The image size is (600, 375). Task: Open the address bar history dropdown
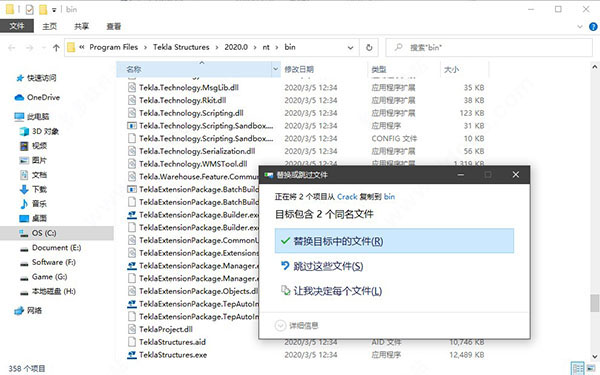pyautogui.click(x=350, y=47)
